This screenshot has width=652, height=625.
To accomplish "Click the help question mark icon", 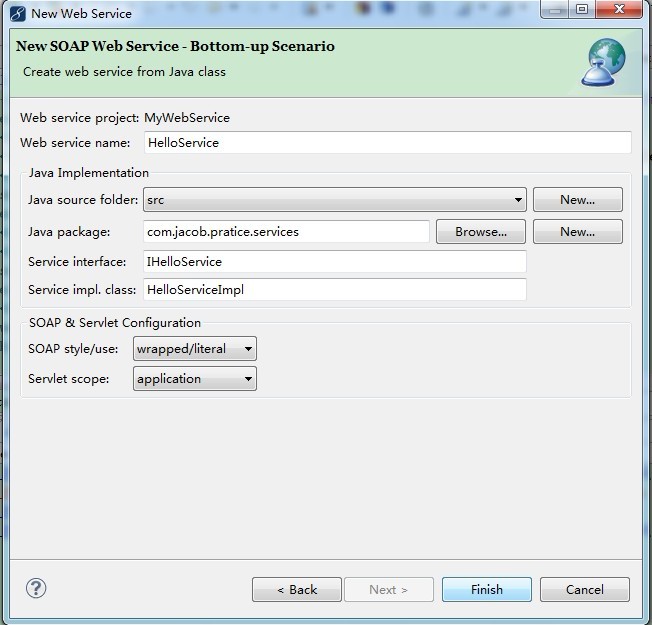I will pos(36,588).
